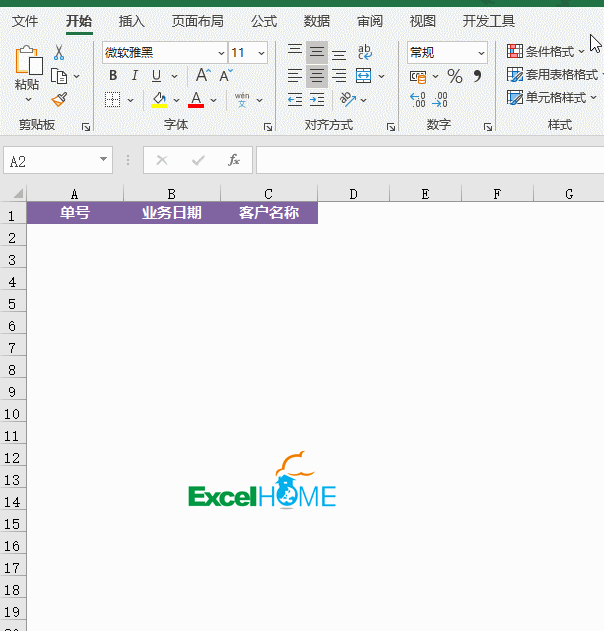
Task: Increase decimal places
Action: (418, 99)
